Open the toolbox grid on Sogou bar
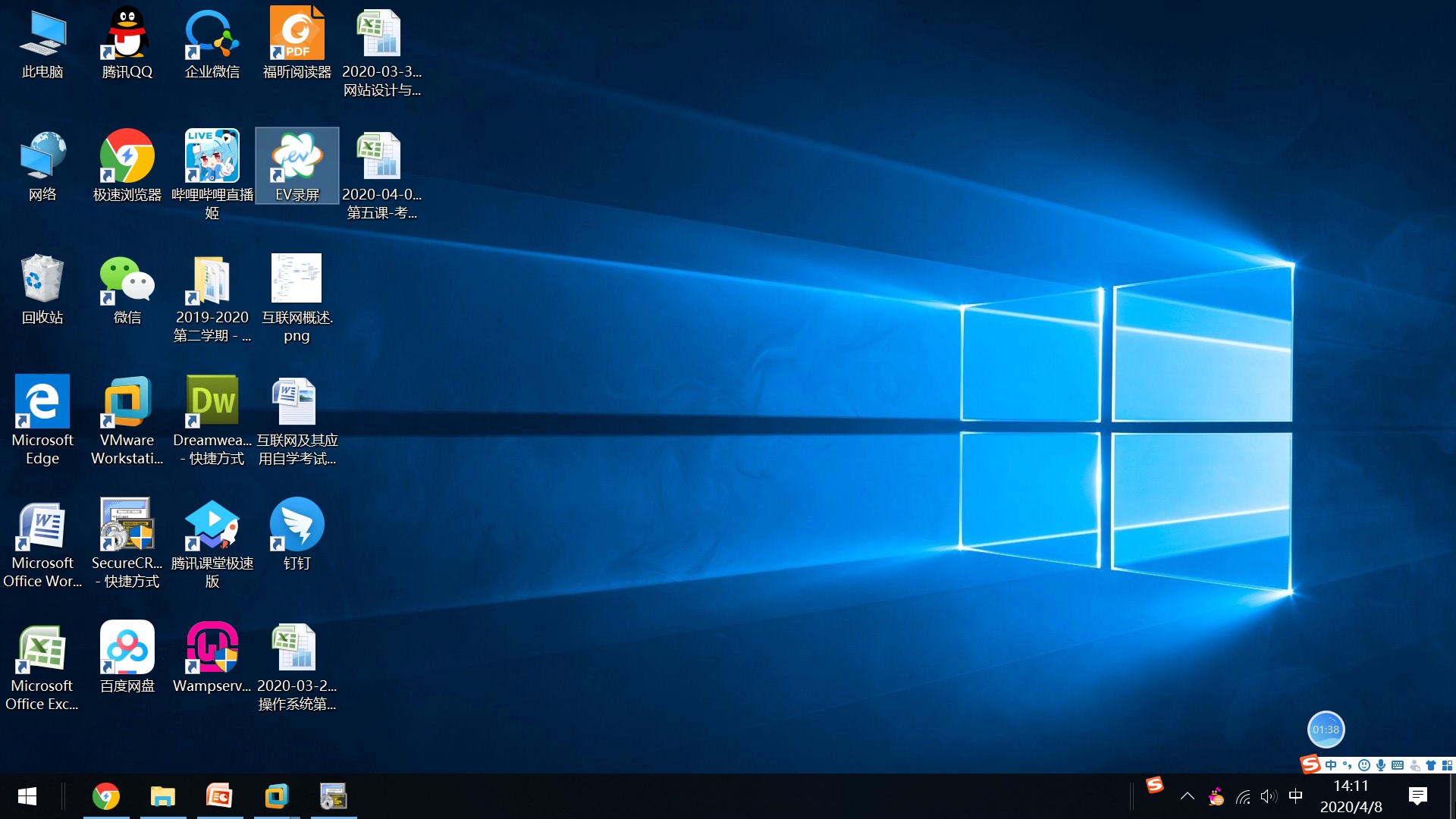This screenshot has width=1456, height=819. pyautogui.click(x=1447, y=765)
